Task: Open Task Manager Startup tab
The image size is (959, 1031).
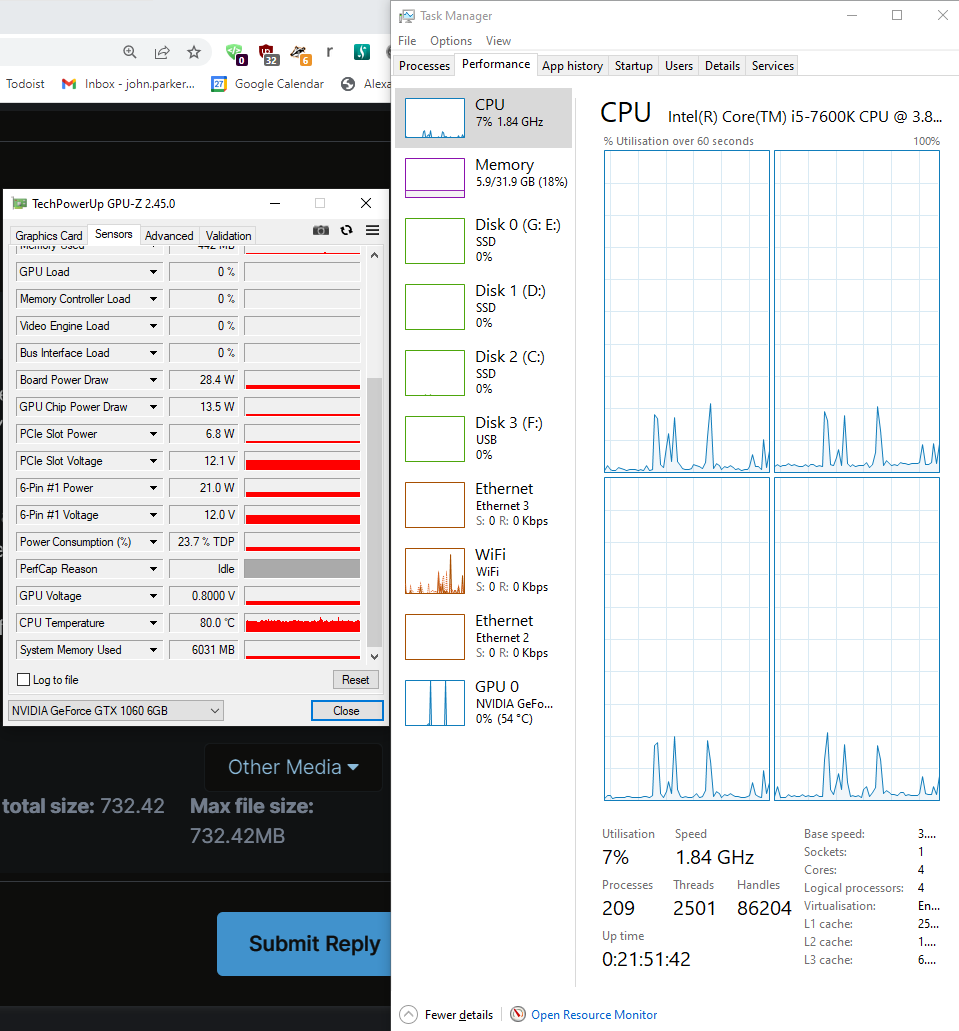Action: pyautogui.click(x=633, y=66)
